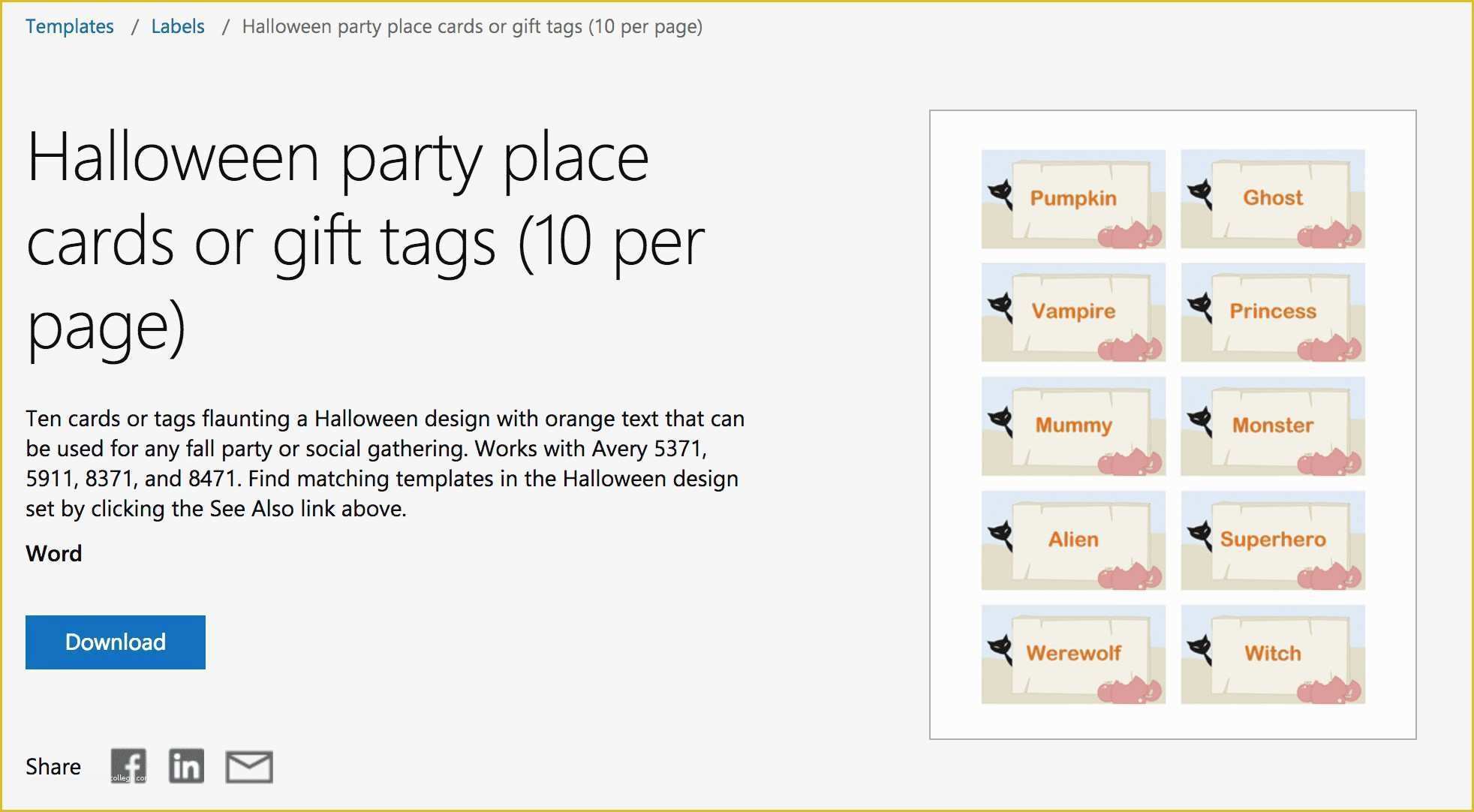The height and width of the screenshot is (812, 1474).
Task: Click the black cat on Pumpkin card
Action: pyautogui.click(x=1000, y=194)
